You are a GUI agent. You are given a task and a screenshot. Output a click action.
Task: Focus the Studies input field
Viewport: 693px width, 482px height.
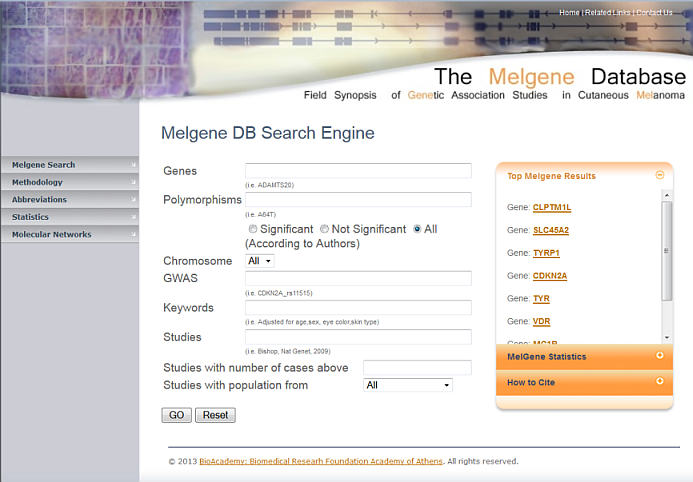(358, 337)
